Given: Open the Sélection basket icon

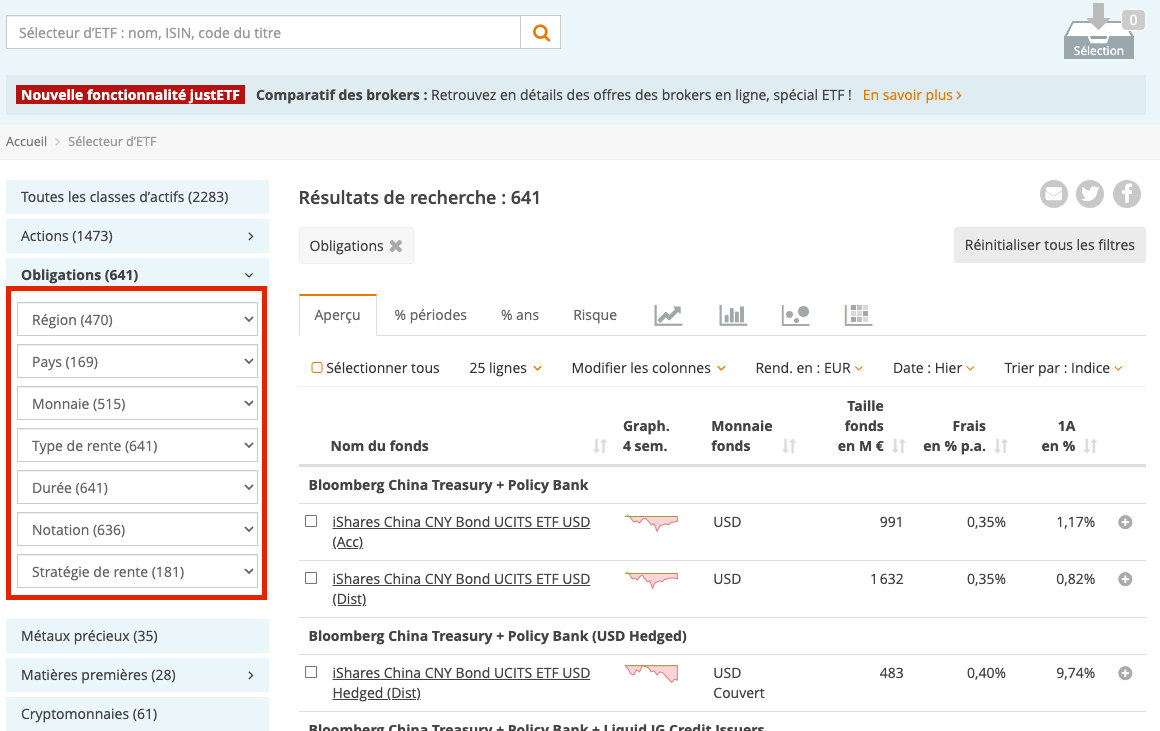Looking at the screenshot, I should tap(1098, 34).
